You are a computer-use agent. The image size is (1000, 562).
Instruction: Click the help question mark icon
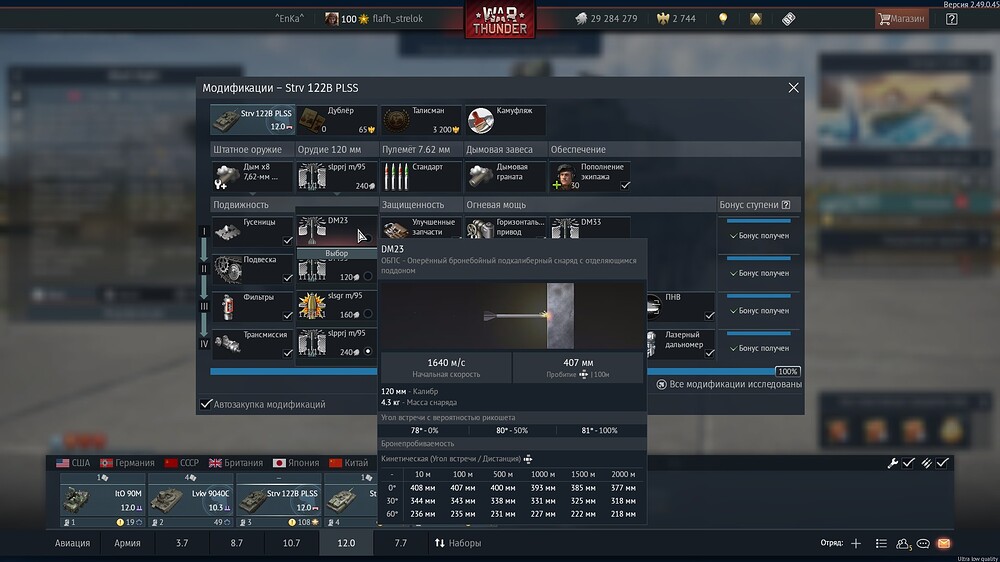coord(951,19)
